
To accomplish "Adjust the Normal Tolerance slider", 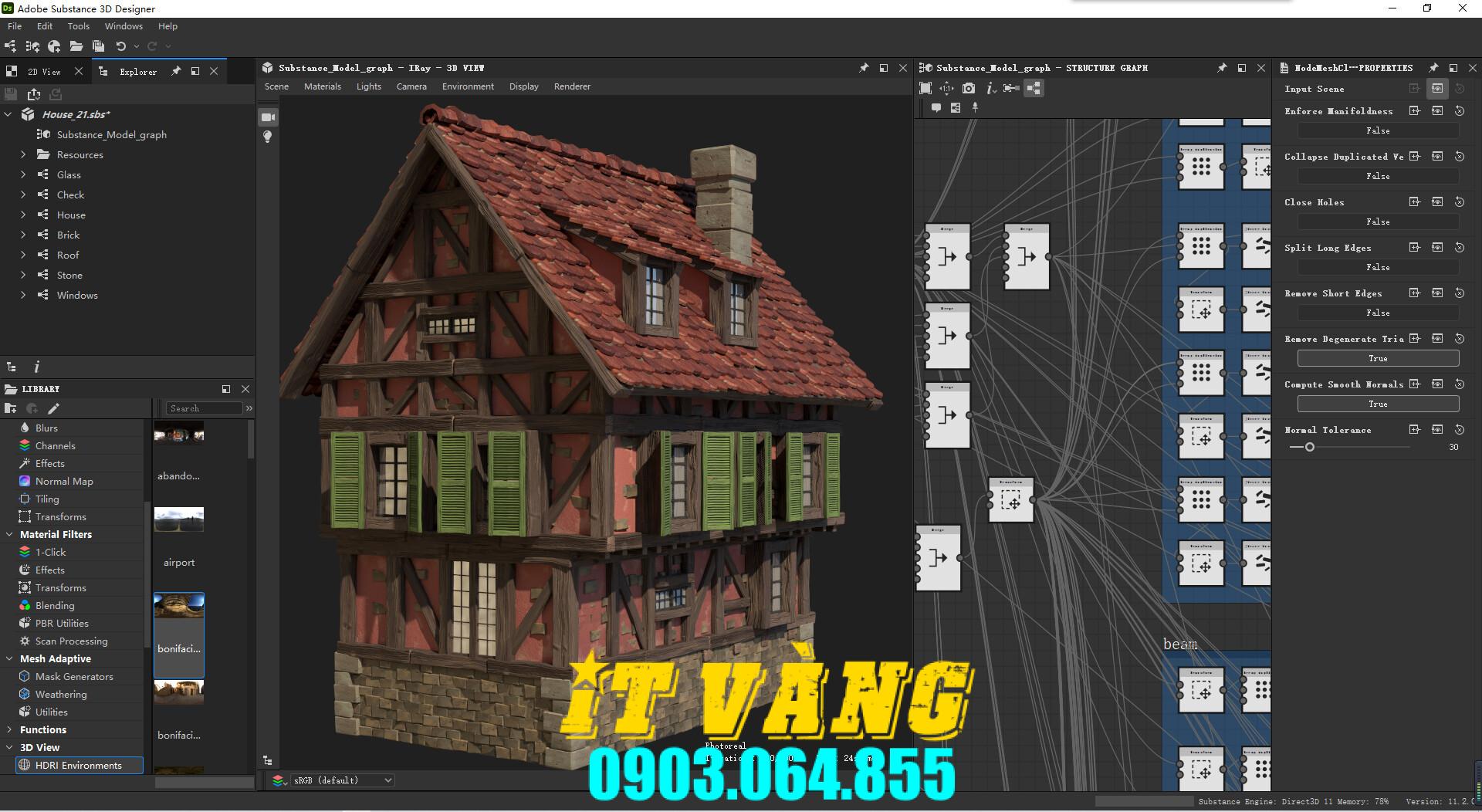I will pyautogui.click(x=1310, y=447).
